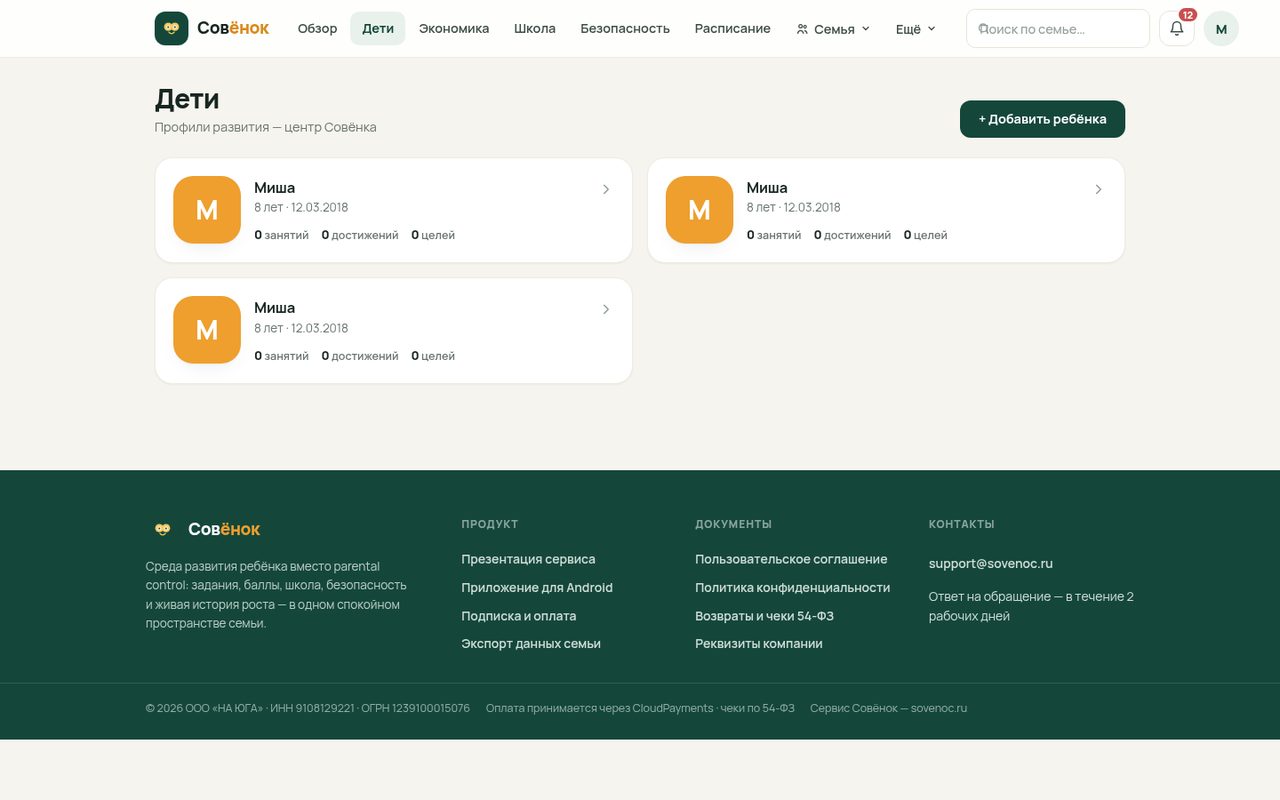1280x800 pixels.
Task: Click the Реквизиты компании link
Action: [759, 644]
